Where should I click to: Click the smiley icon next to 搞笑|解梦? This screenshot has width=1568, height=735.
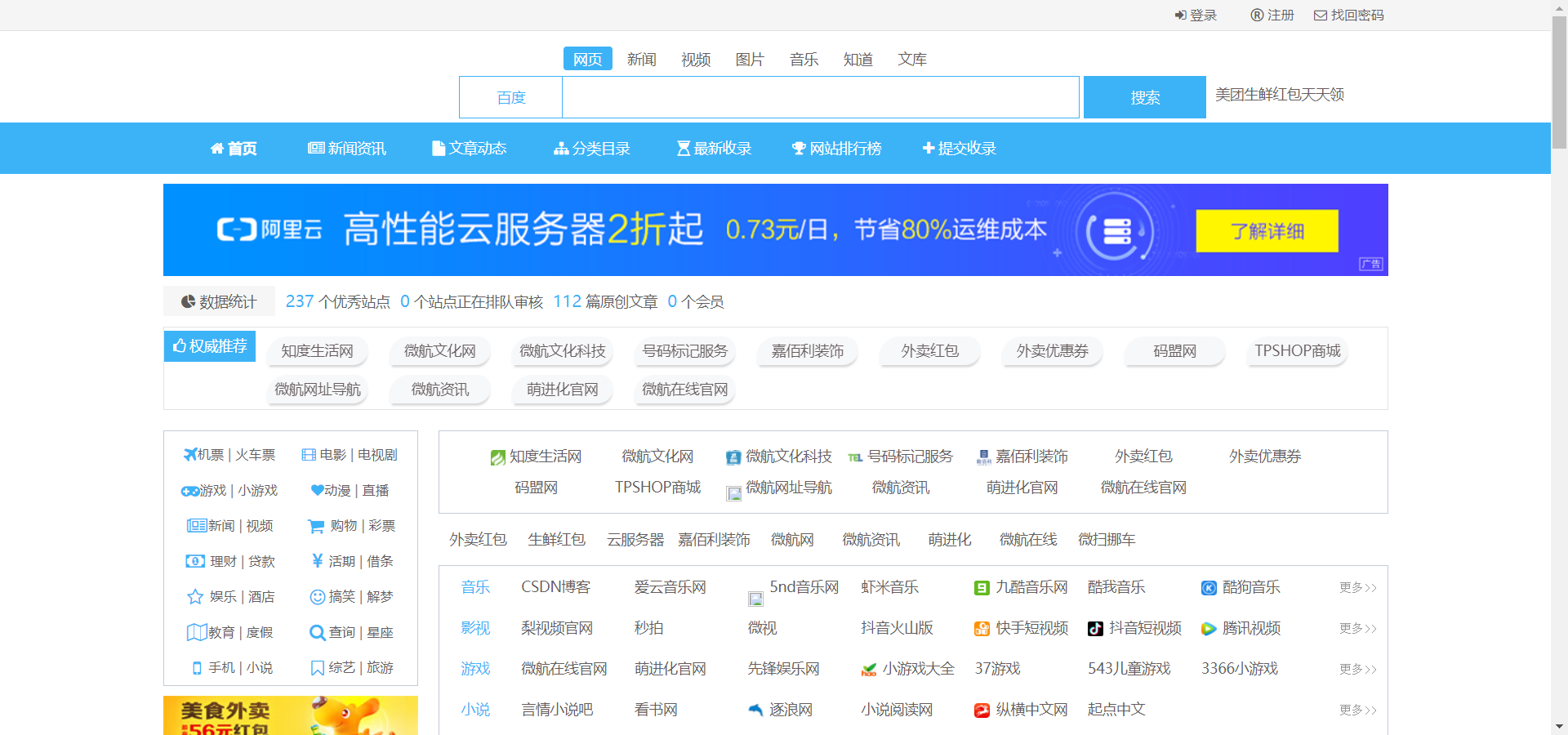[x=317, y=597]
